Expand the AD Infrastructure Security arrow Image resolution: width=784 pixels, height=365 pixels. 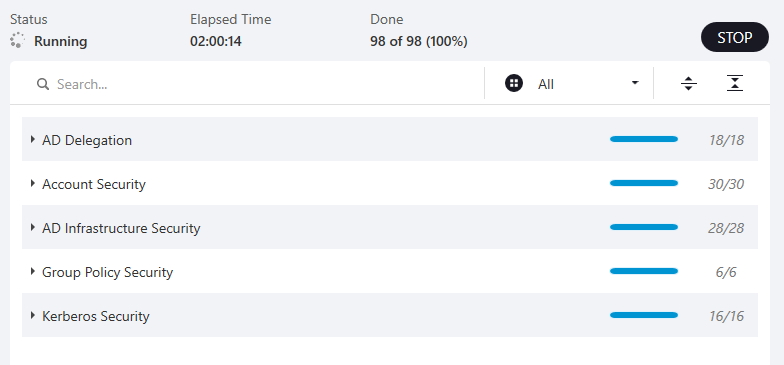(x=32, y=228)
